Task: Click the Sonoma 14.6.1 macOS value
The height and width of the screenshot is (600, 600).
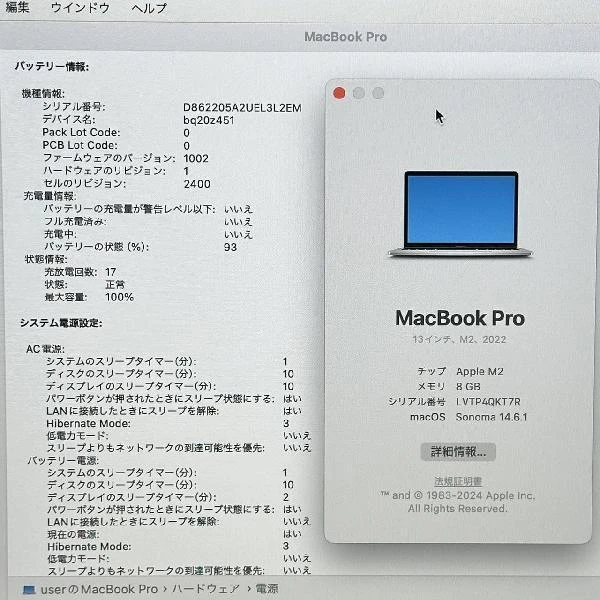Action: coord(491,417)
